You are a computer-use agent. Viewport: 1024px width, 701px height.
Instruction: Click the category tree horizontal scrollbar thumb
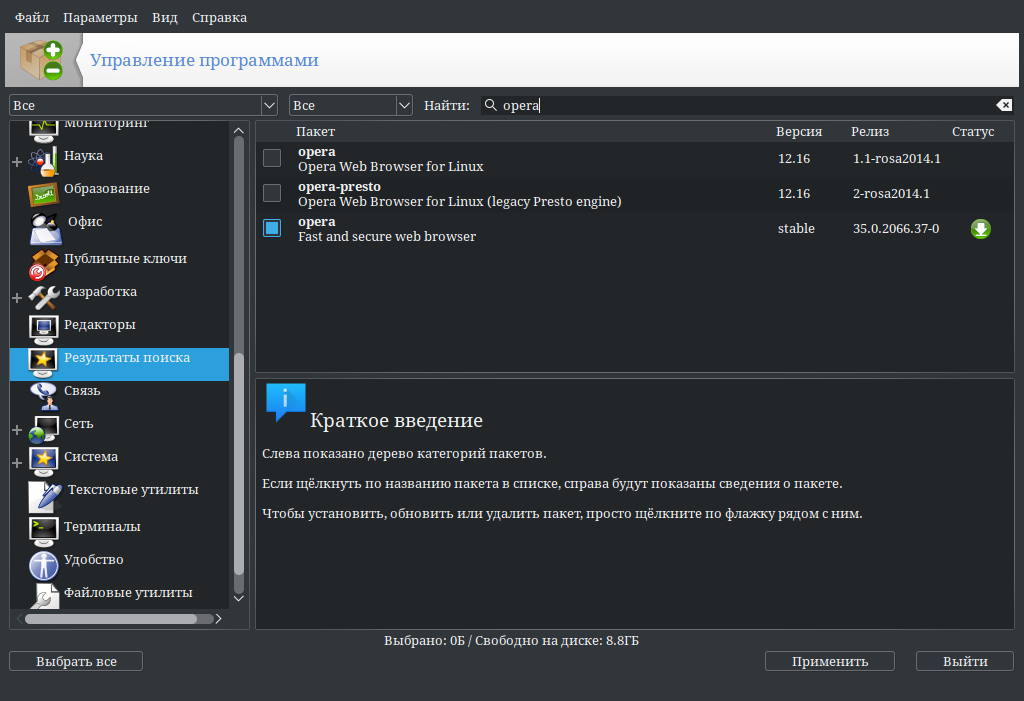point(111,619)
